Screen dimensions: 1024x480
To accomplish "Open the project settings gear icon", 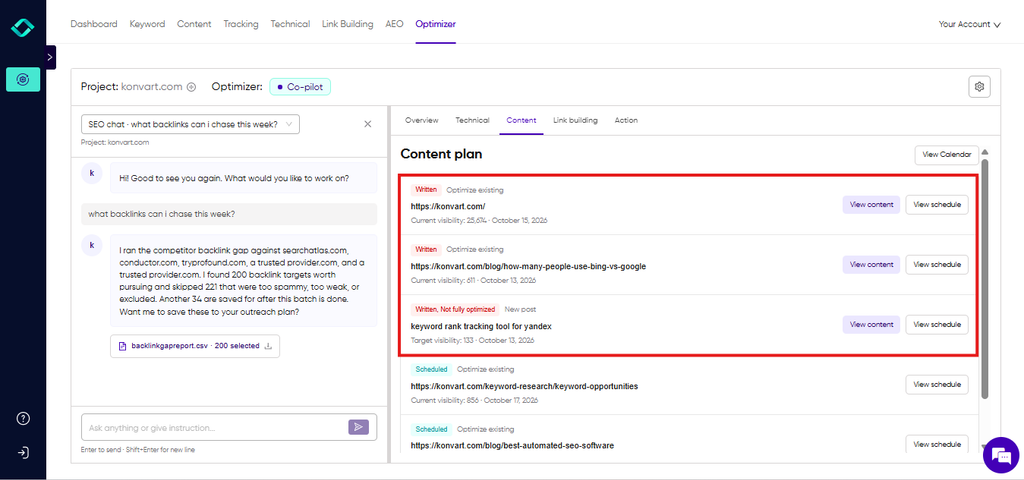I will tap(979, 86).
